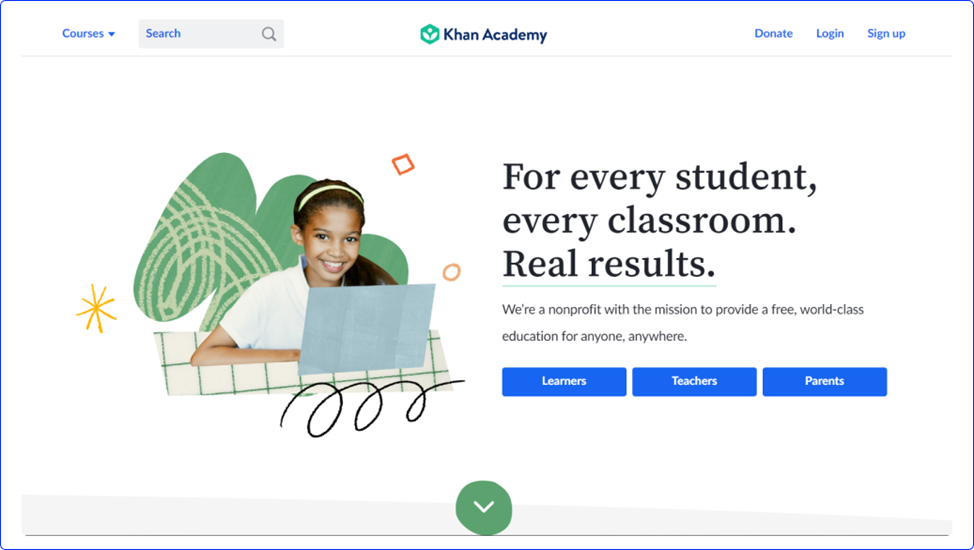This screenshot has width=974, height=550.
Task: Click the orange diamond decoration near the girl
Action: click(403, 164)
